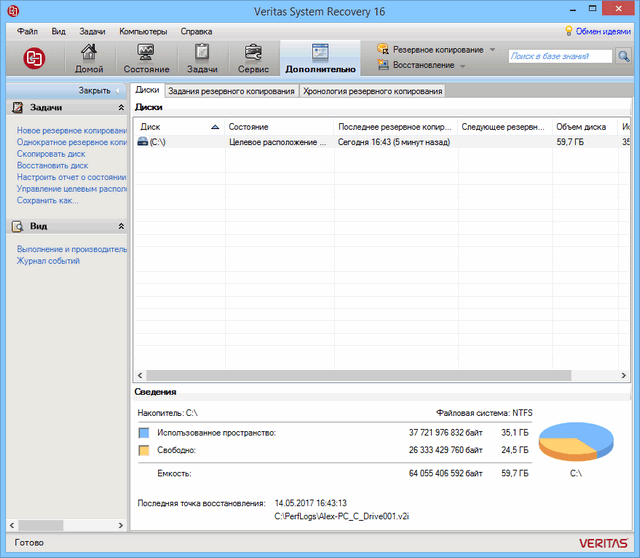This screenshot has width=640, height=558.
Task: Open the Вид menu in menu bar
Action: 58,31
